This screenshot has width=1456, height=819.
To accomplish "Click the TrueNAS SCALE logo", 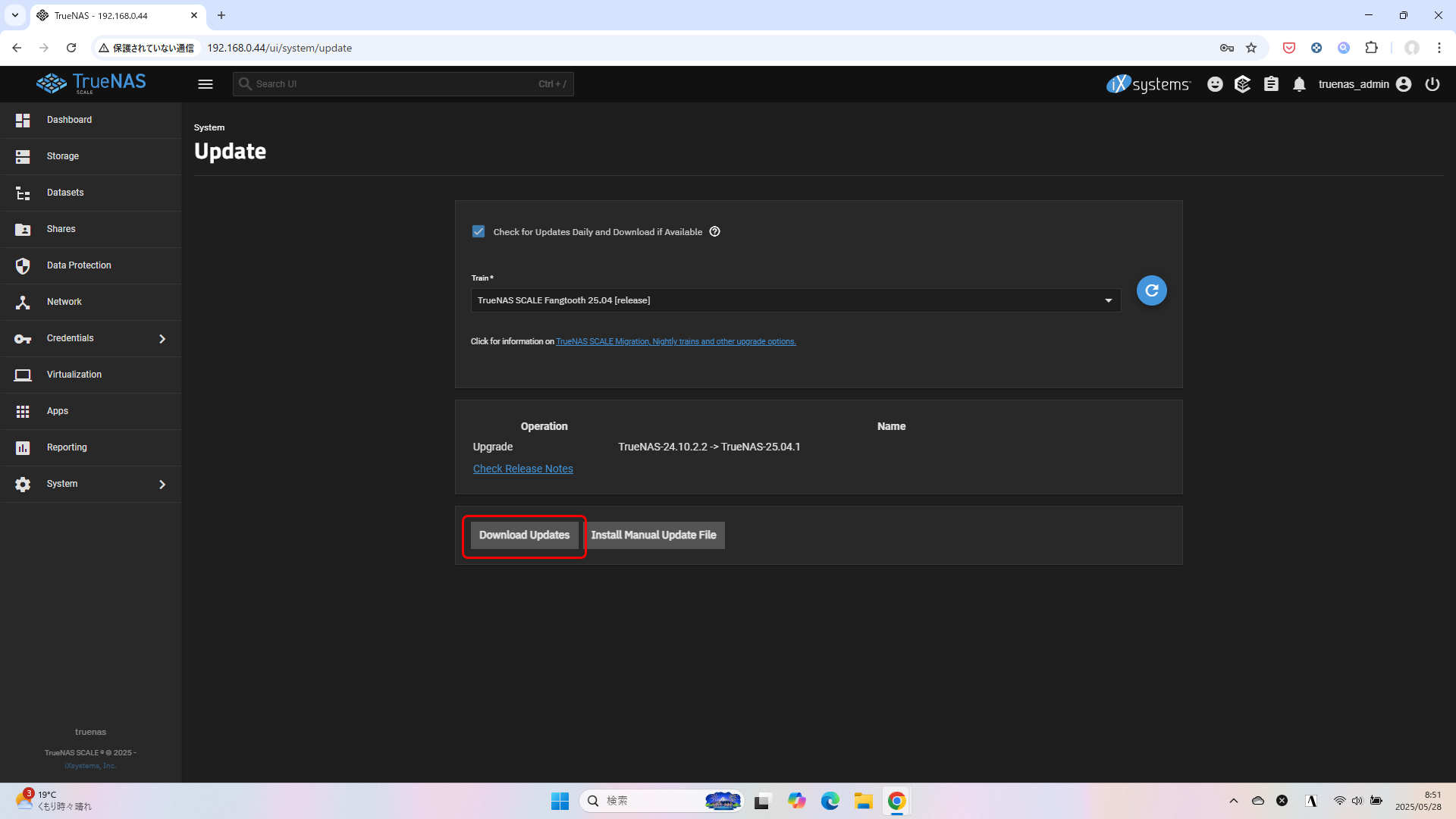I will click(91, 83).
